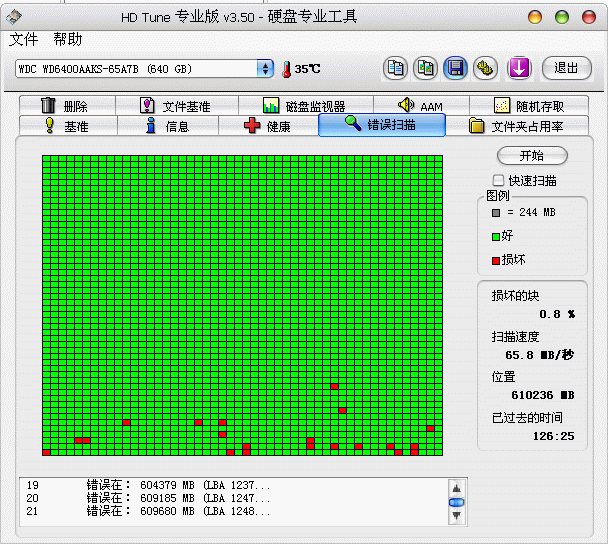The width and height of the screenshot is (608, 544).
Task: Click the copy info to clipboard icon
Action: [395, 68]
